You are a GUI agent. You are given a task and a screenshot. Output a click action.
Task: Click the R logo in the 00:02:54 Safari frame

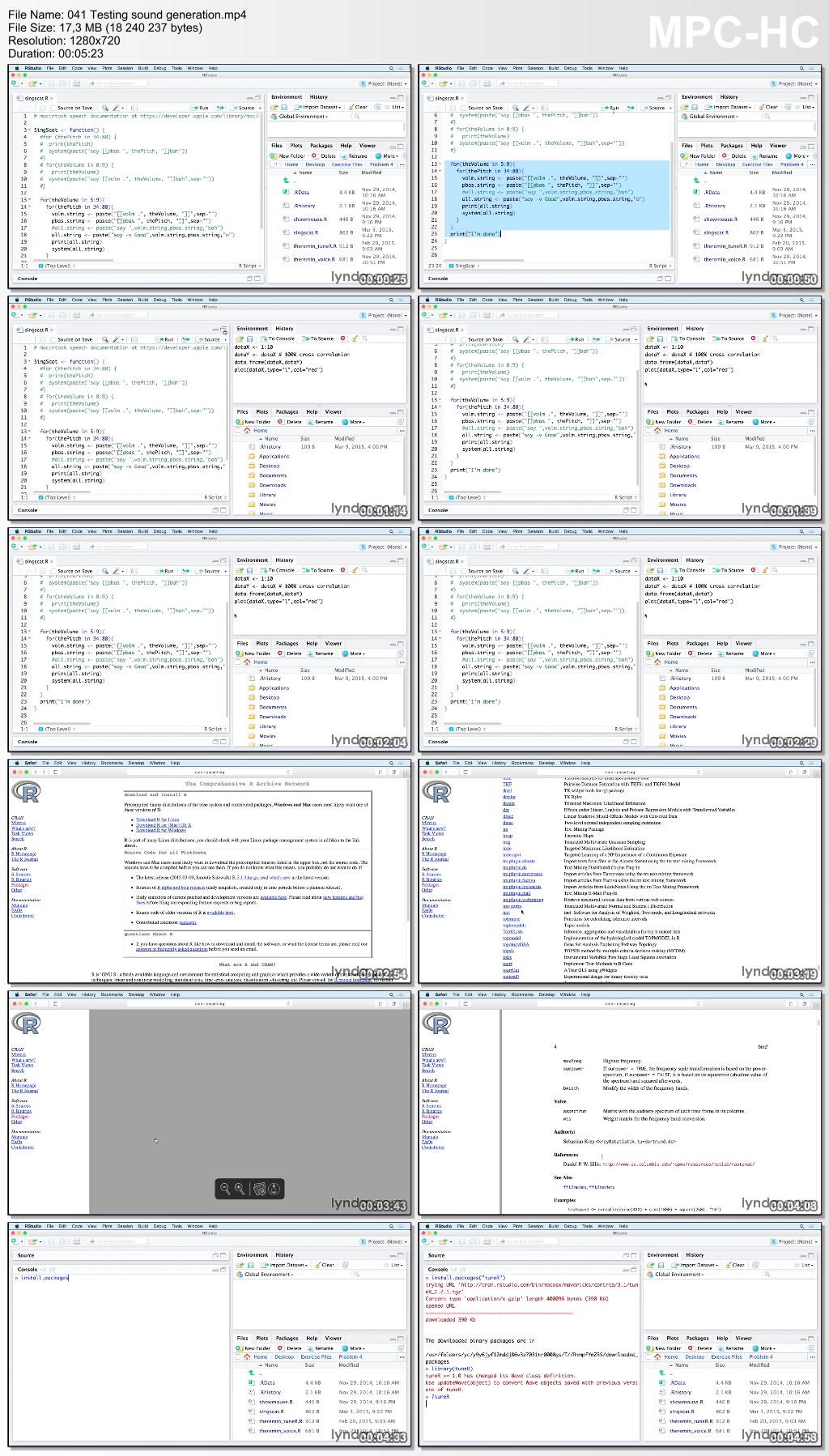click(x=27, y=793)
